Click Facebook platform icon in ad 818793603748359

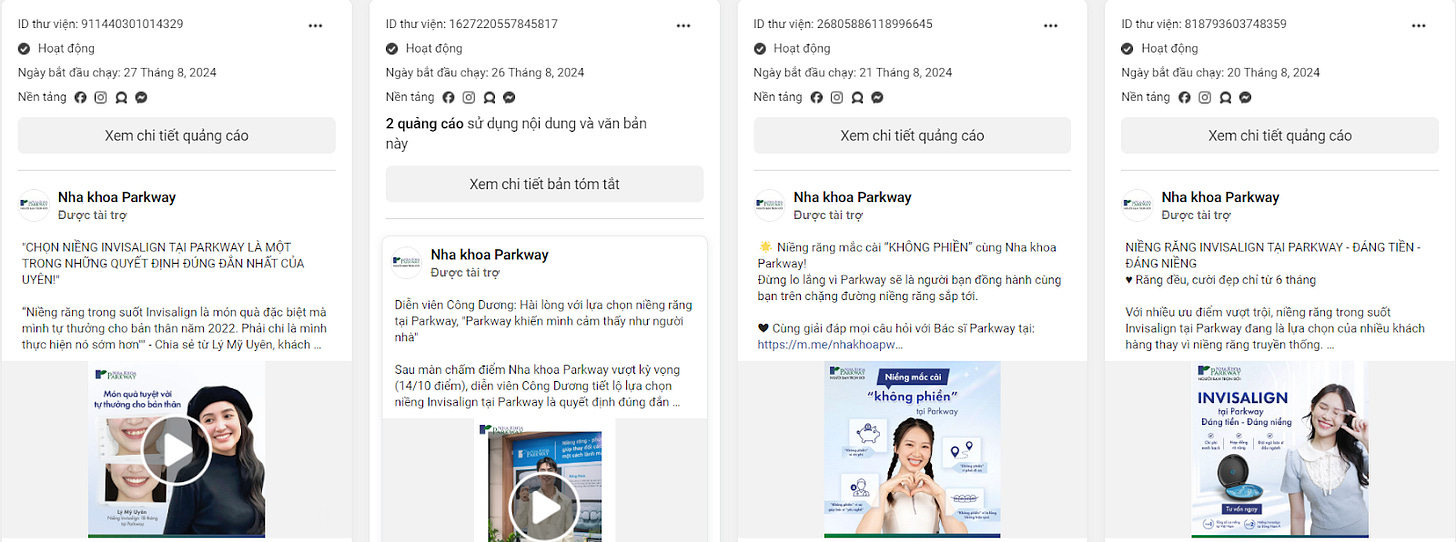point(1185,98)
